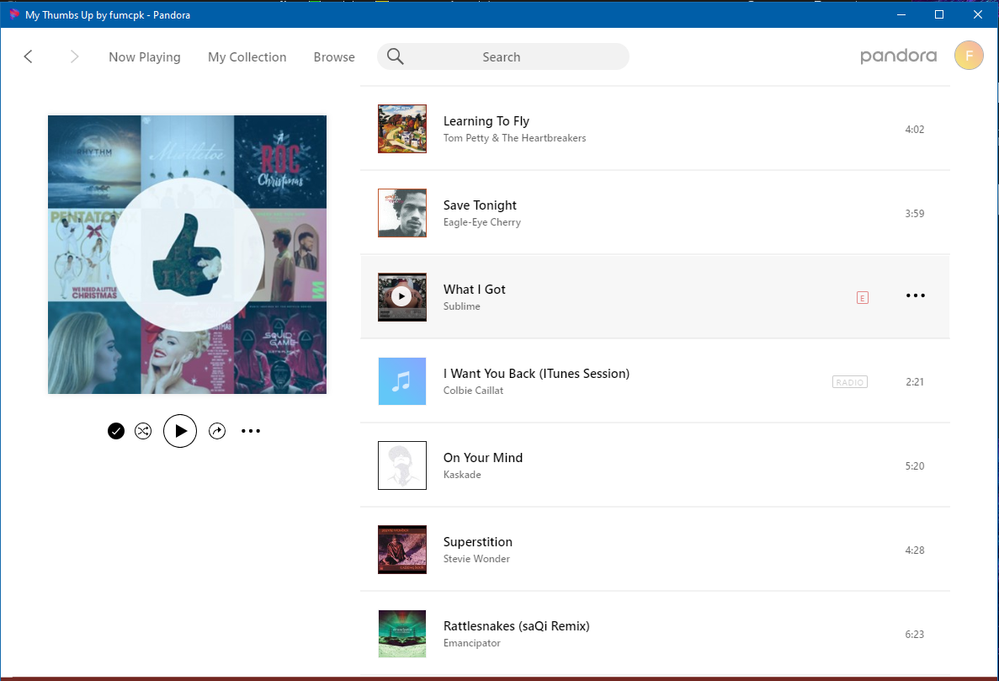The width and height of the screenshot is (999, 681).
Task: Open the three-dot menu for What I Got
Action: tap(915, 296)
